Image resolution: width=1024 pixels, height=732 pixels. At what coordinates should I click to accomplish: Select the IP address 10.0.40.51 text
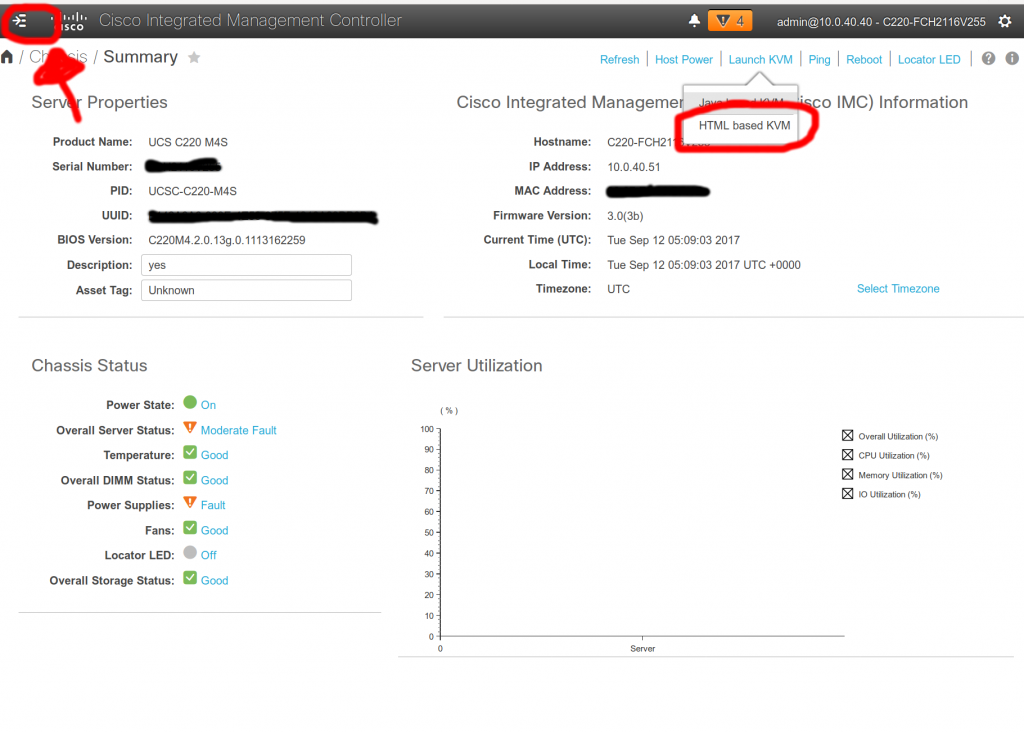(x=633, y=167)
